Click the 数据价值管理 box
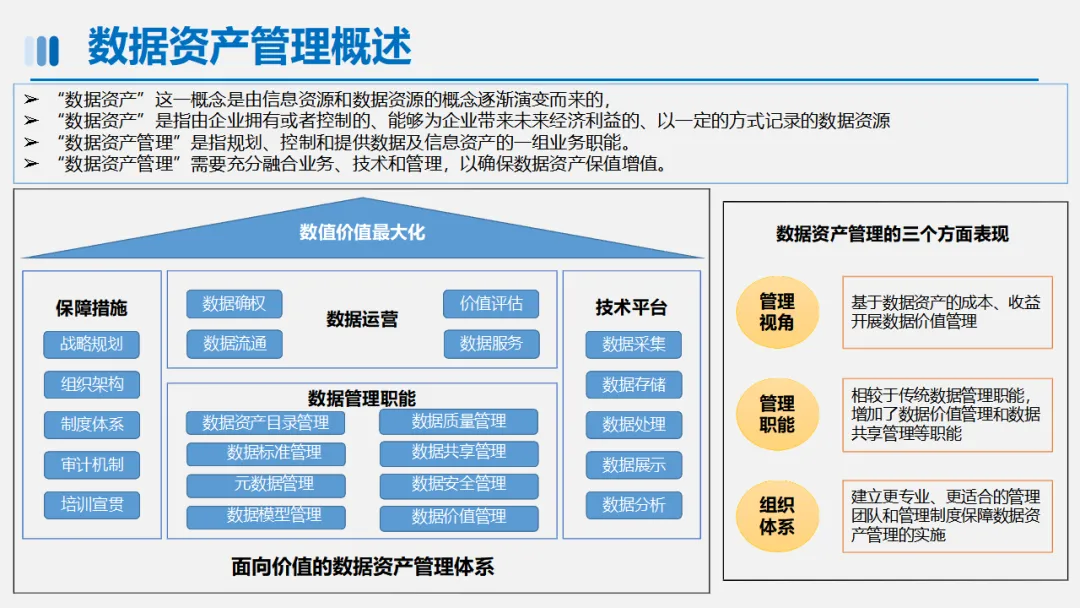This screenshot has height=608, width=1080. [459, 517]
